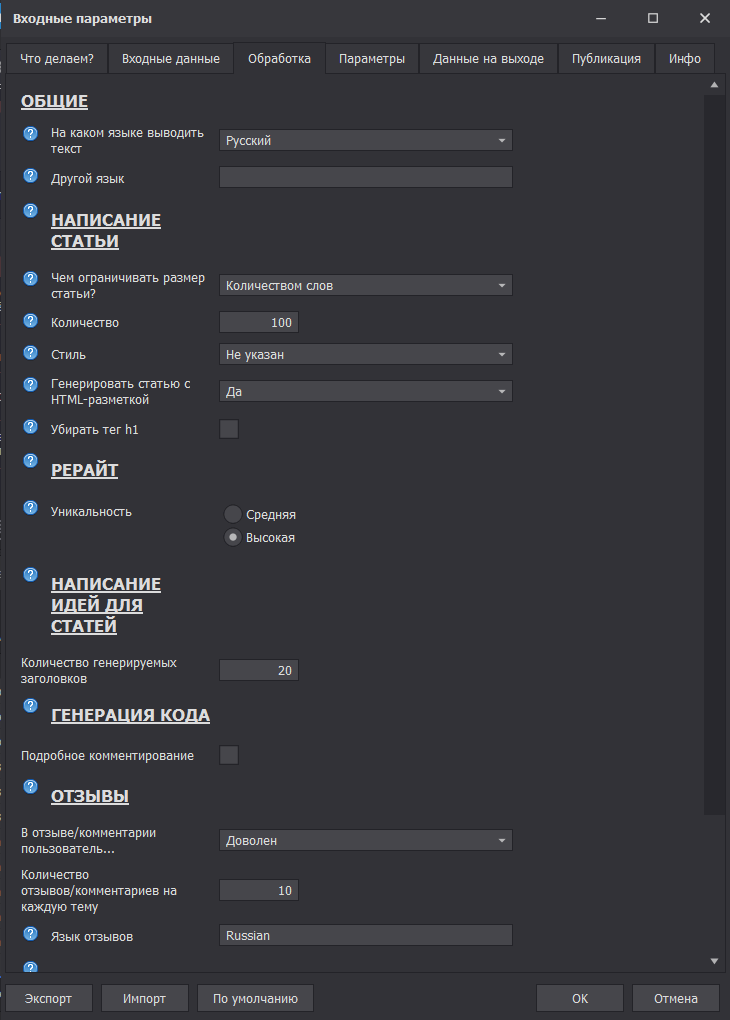Click help icon beside НАПИСАНИЕ ИДЕЙ ДЛЯ СТАТЕЙ
The height and width of the screenshot is (1020, 730).
click(31, 574)
